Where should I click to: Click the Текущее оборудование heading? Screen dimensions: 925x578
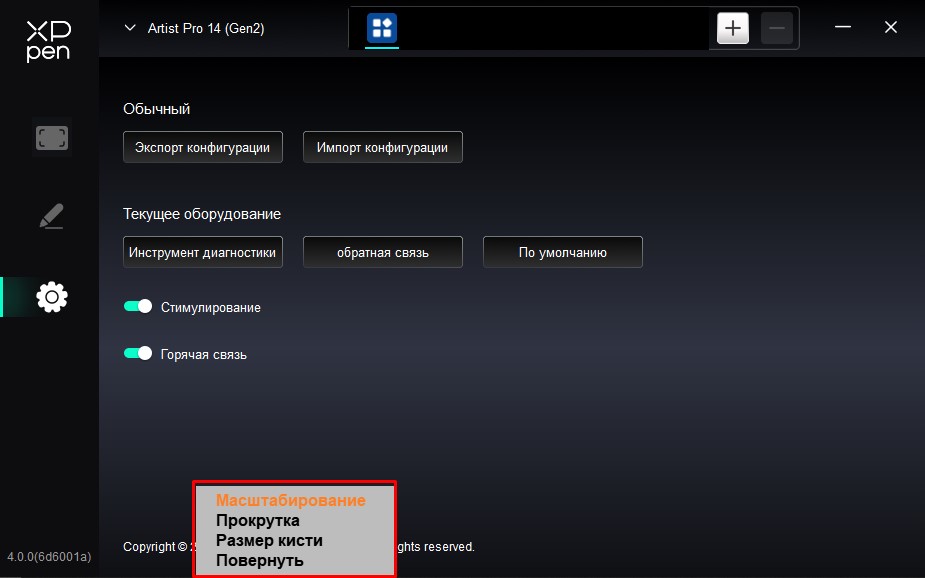point(202,214)
